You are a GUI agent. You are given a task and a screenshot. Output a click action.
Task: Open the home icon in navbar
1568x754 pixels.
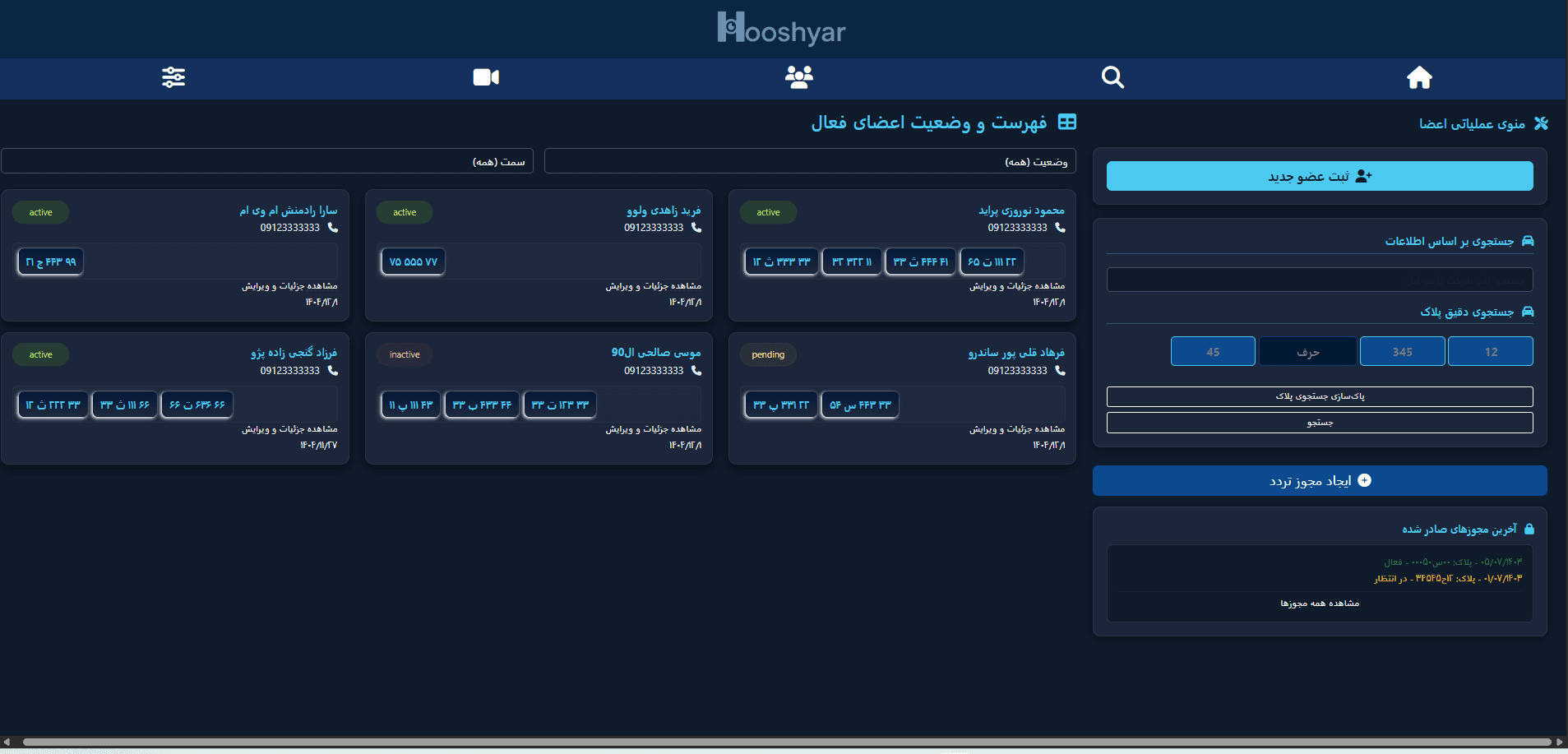pos(1418,78)
